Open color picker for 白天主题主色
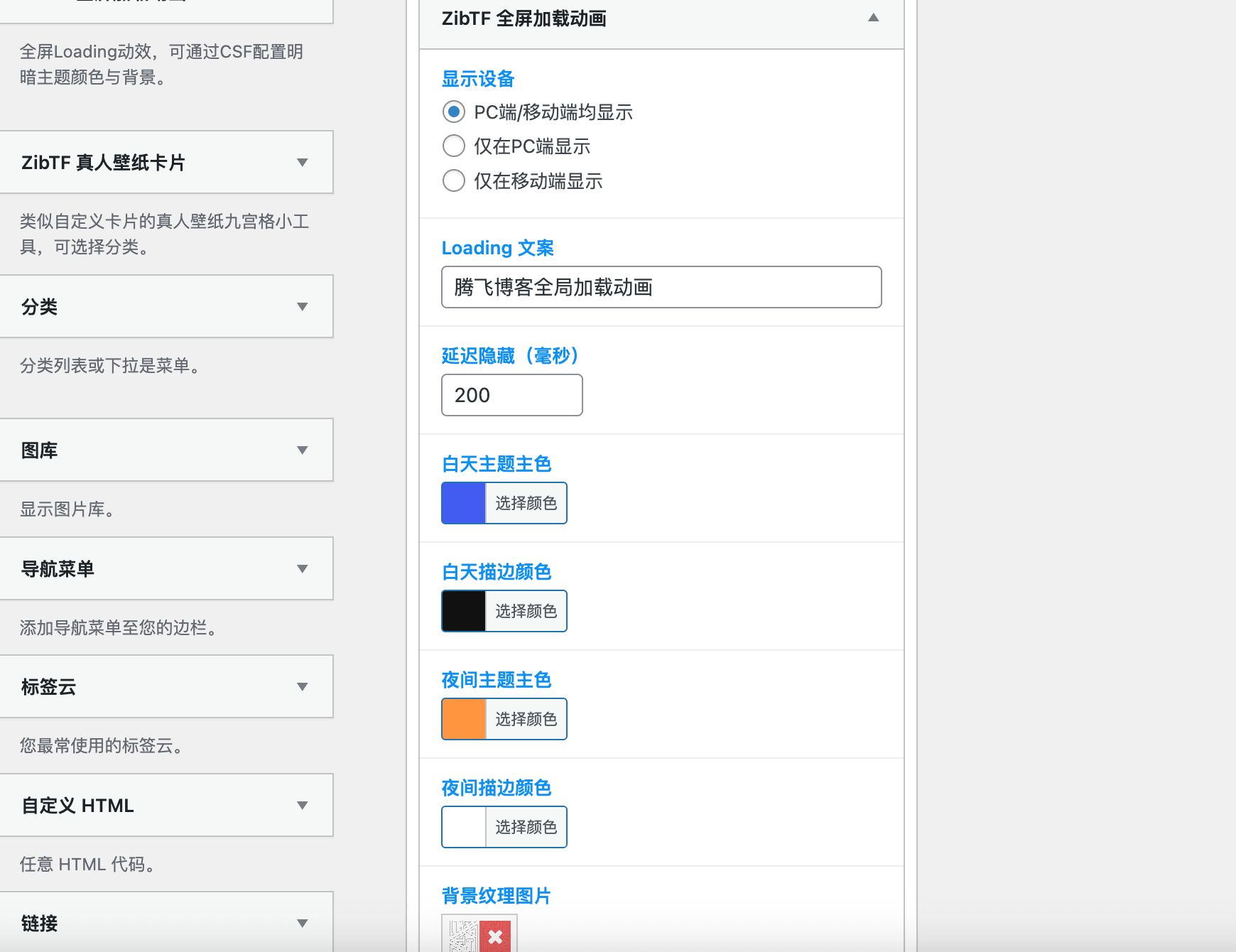 click(526, 502)
